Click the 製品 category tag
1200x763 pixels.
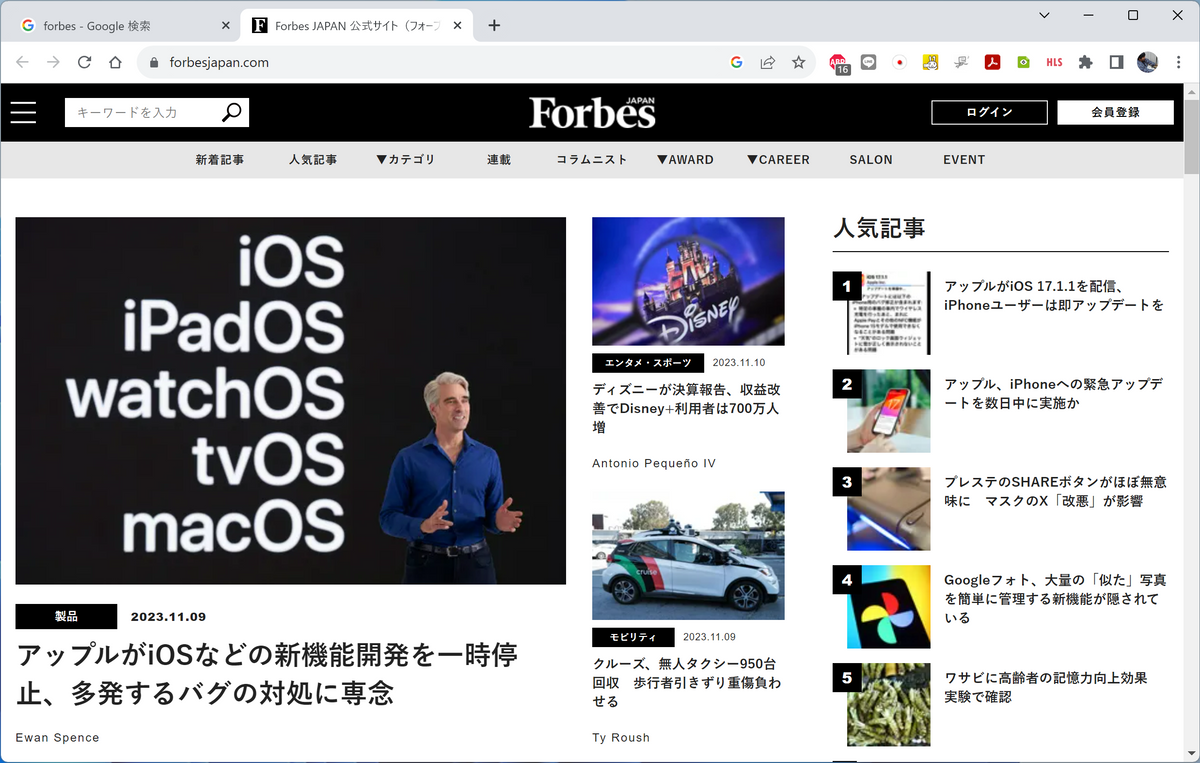click(x=66, y=616)
